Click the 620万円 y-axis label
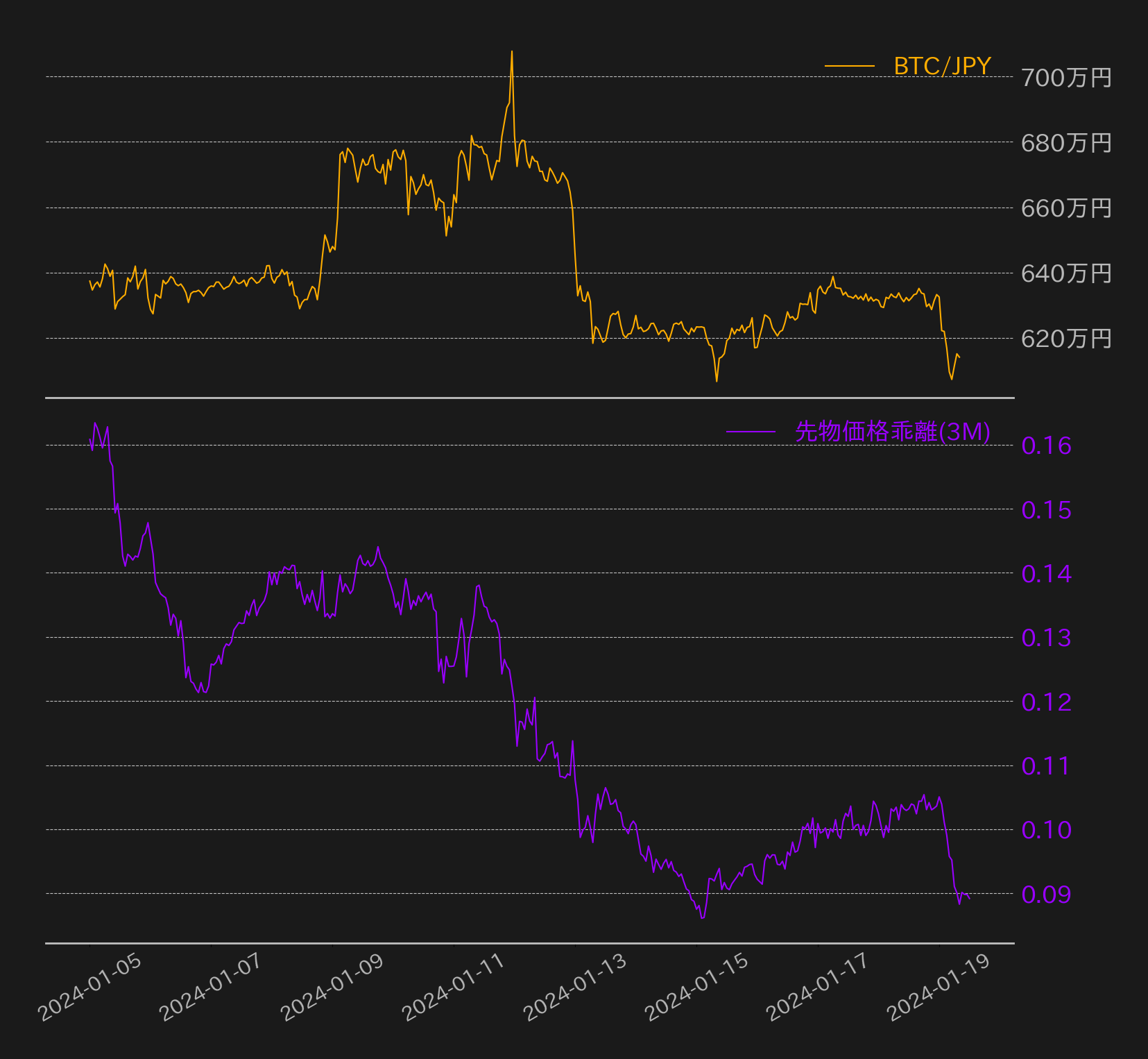Image resolution: width=1148 pixels, height=1059 pixels. (1066, 339)
